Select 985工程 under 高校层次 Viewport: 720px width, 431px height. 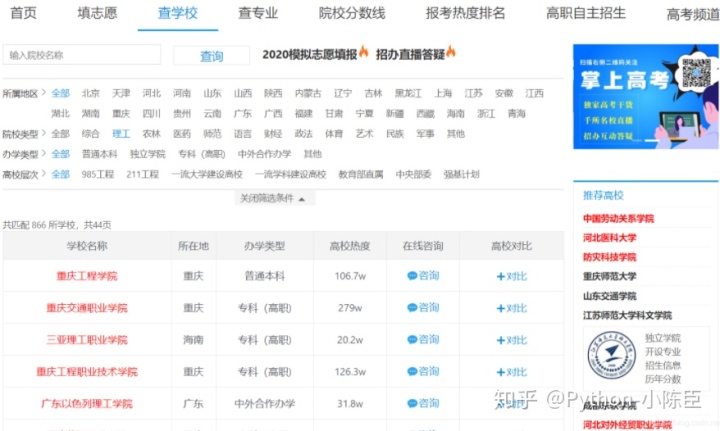(97, 174)
